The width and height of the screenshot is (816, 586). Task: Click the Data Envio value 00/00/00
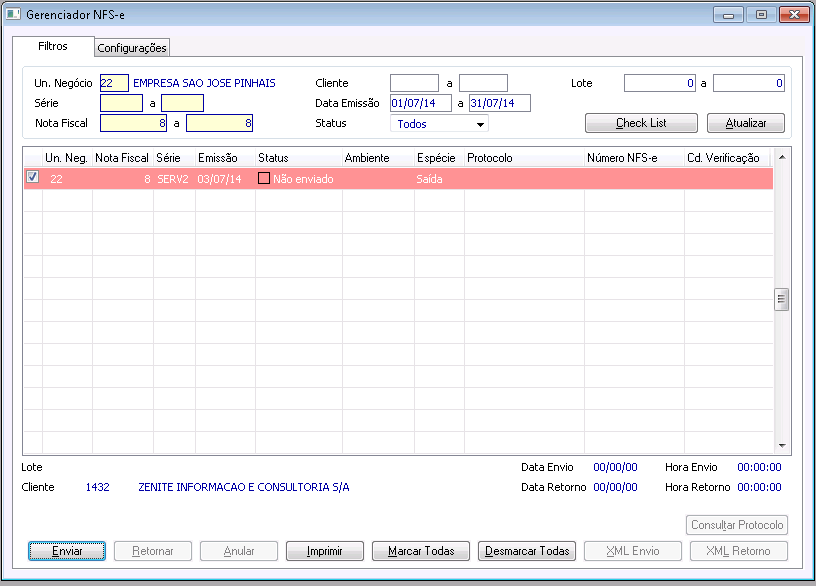[x=615, y=467]
